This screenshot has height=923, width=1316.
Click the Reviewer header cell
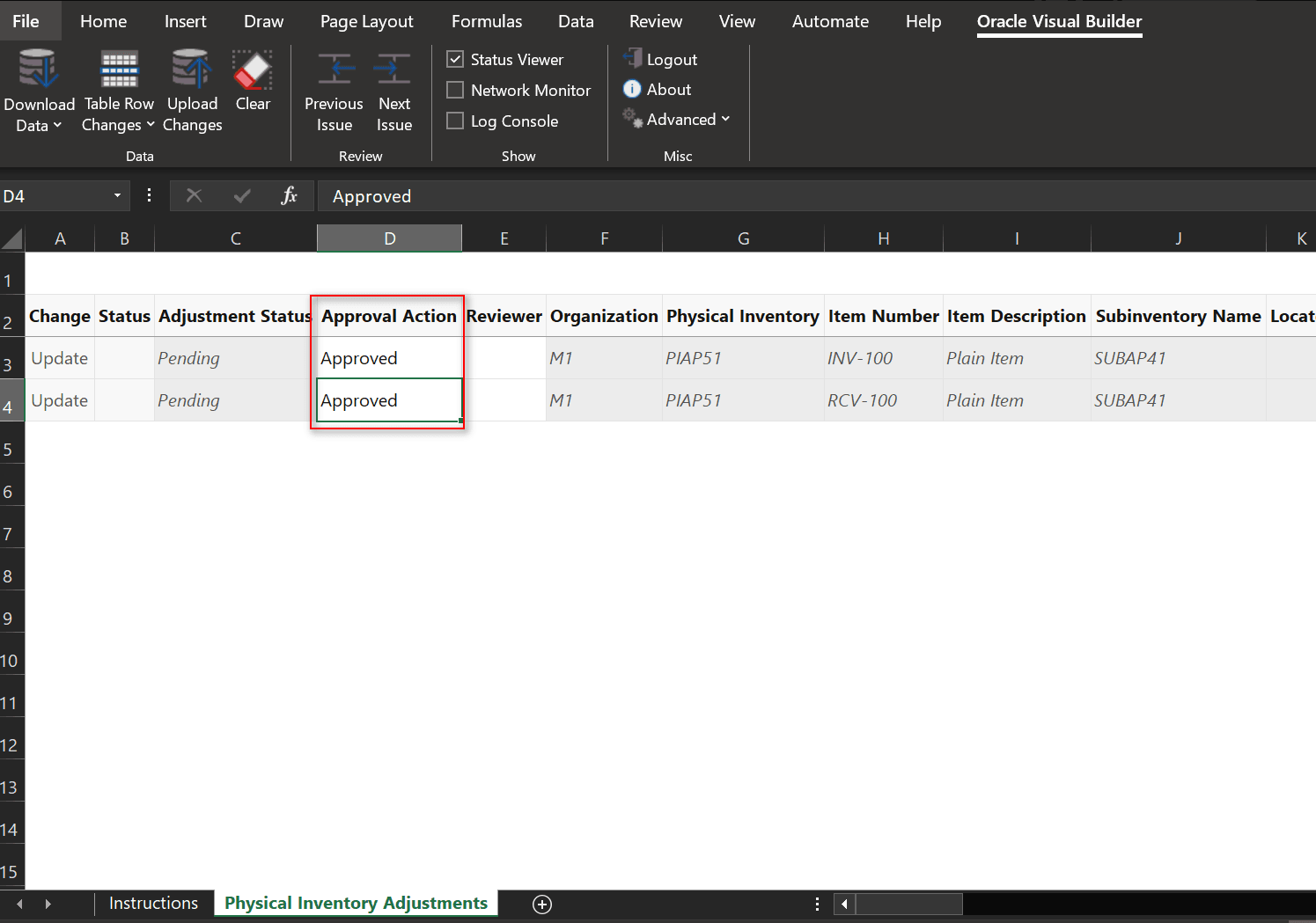(x=504, y=316)
